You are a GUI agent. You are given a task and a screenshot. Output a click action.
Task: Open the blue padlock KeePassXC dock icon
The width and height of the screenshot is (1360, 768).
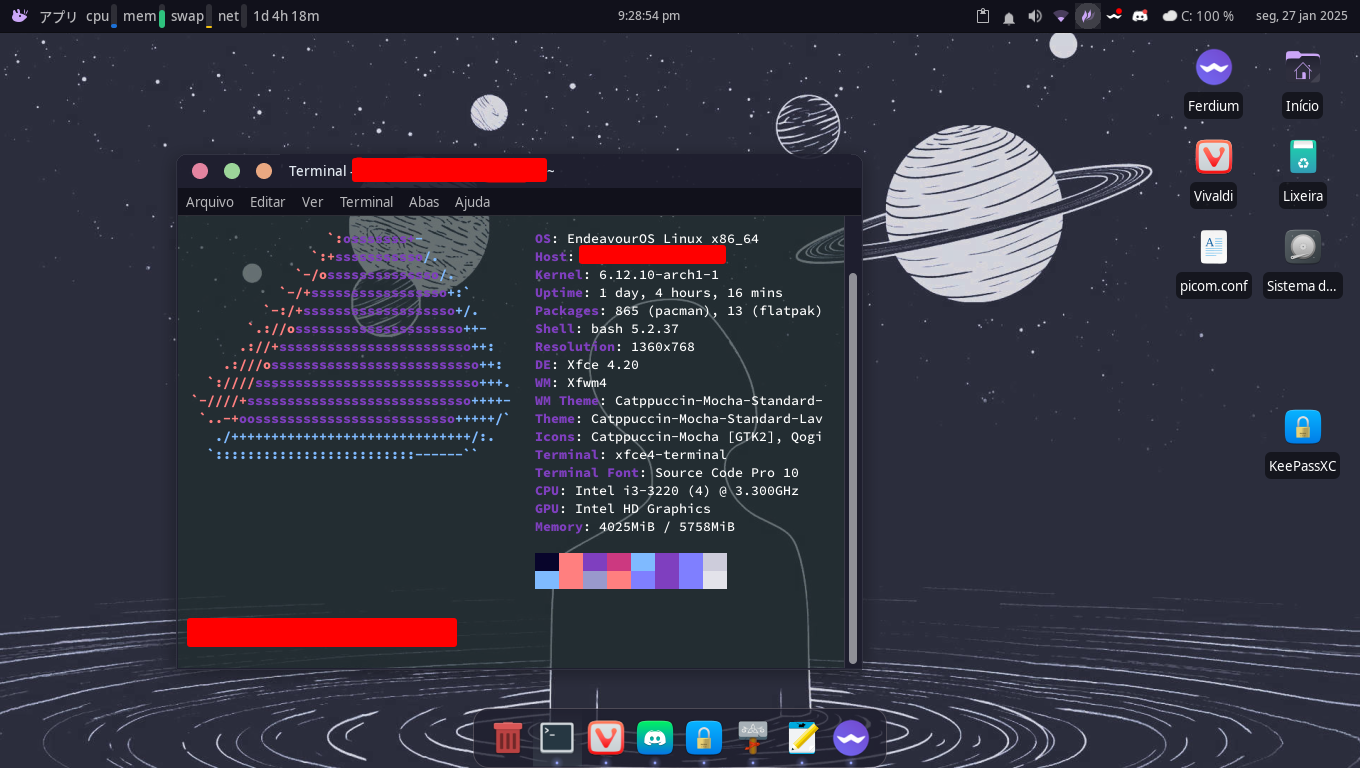pos(704,738)
